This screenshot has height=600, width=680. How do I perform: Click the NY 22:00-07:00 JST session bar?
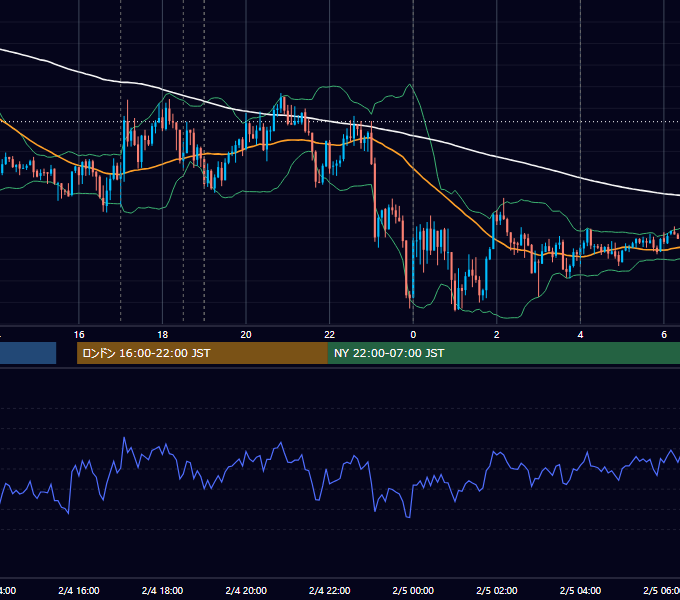point(503,353)
